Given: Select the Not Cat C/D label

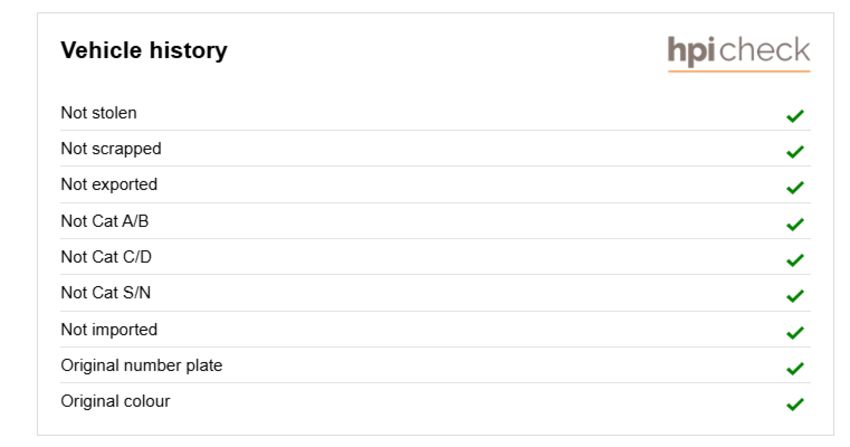Looking at the screenshot, I should (x=106, y=257).
